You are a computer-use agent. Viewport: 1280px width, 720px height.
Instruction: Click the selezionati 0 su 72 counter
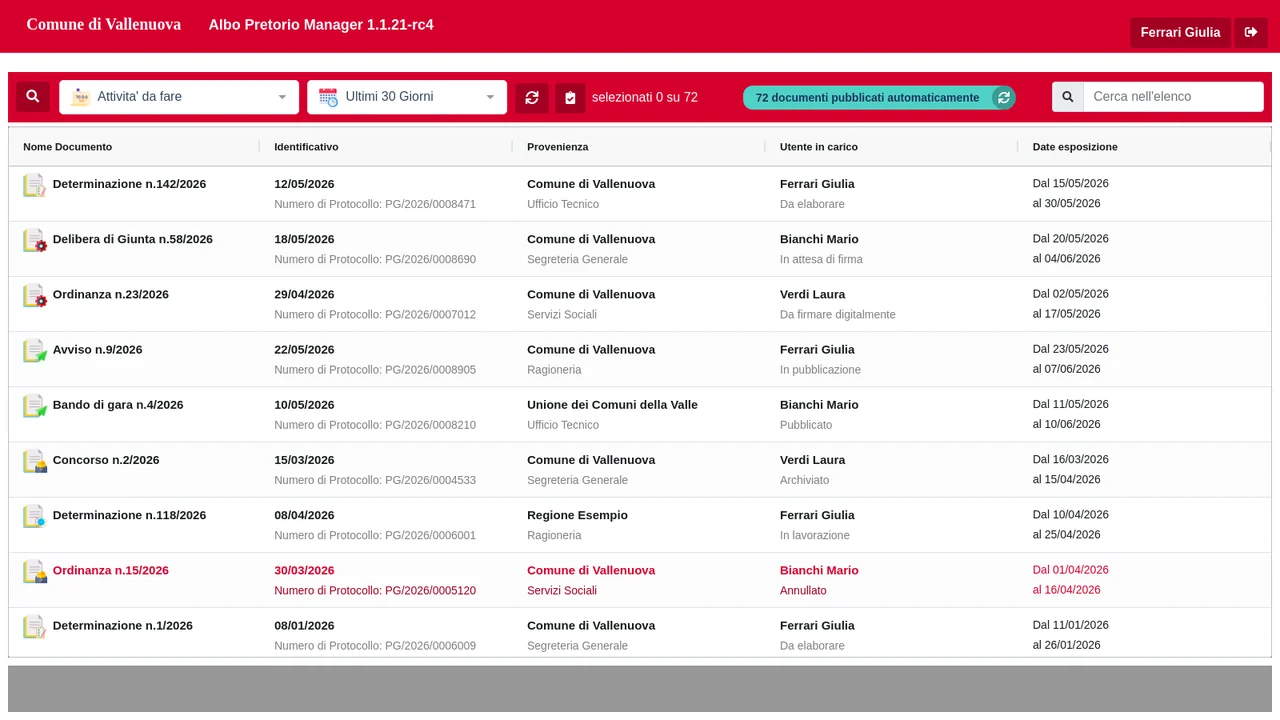pos(645,97)
